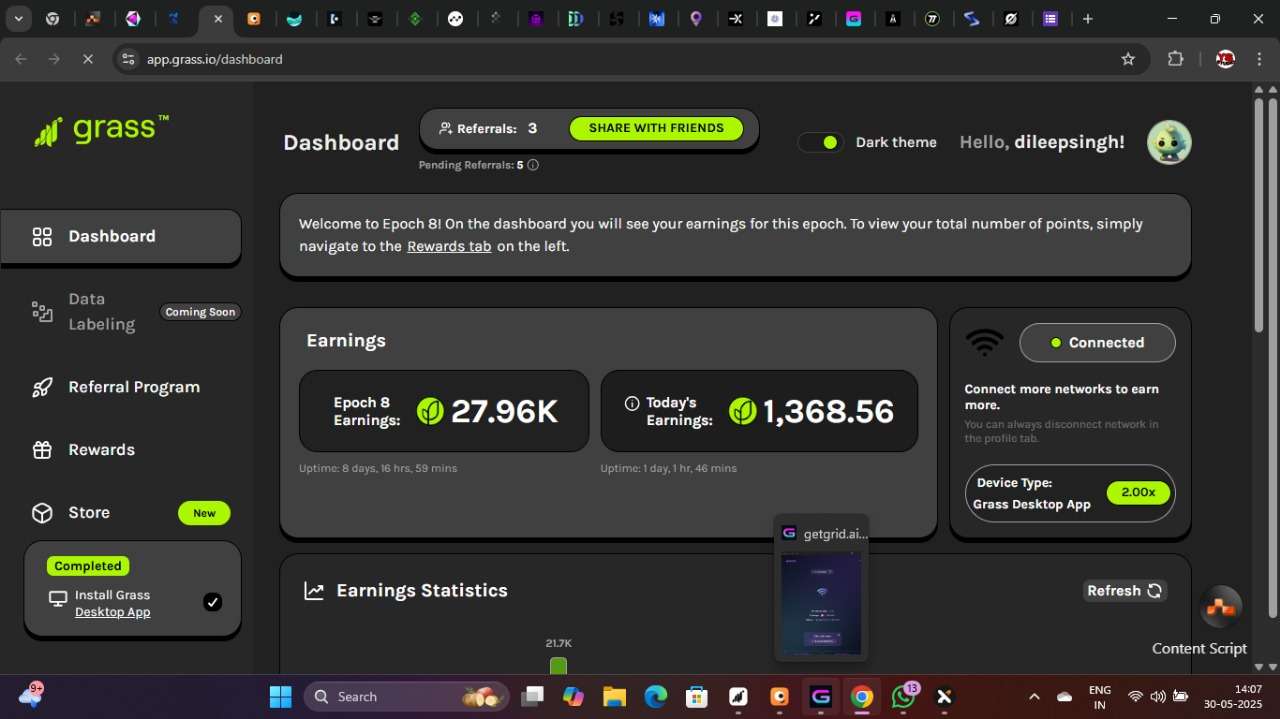
Task: Click the Completed label on the install card
Action: (x=88, y=566)
